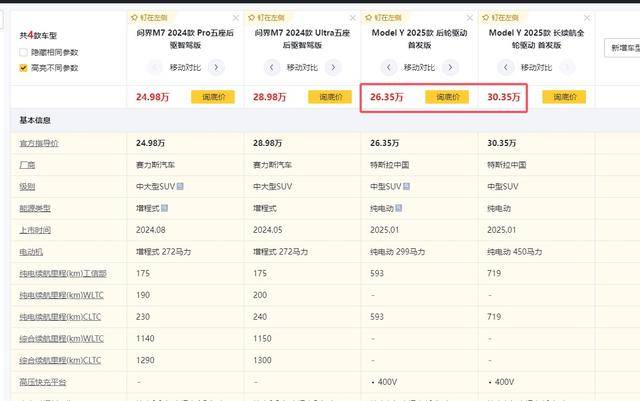This screenshot has width=640, height=401.
Task: Select CLTC range value 240
Action: [x=260, y=317]
